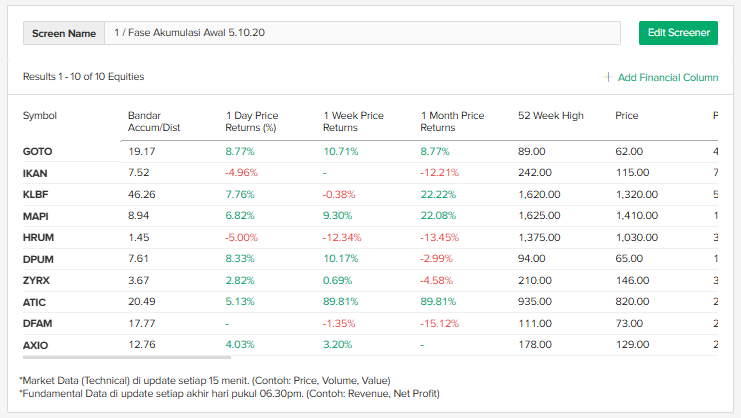
Task: Open the MAPI stock symbol
Action: 35,216
